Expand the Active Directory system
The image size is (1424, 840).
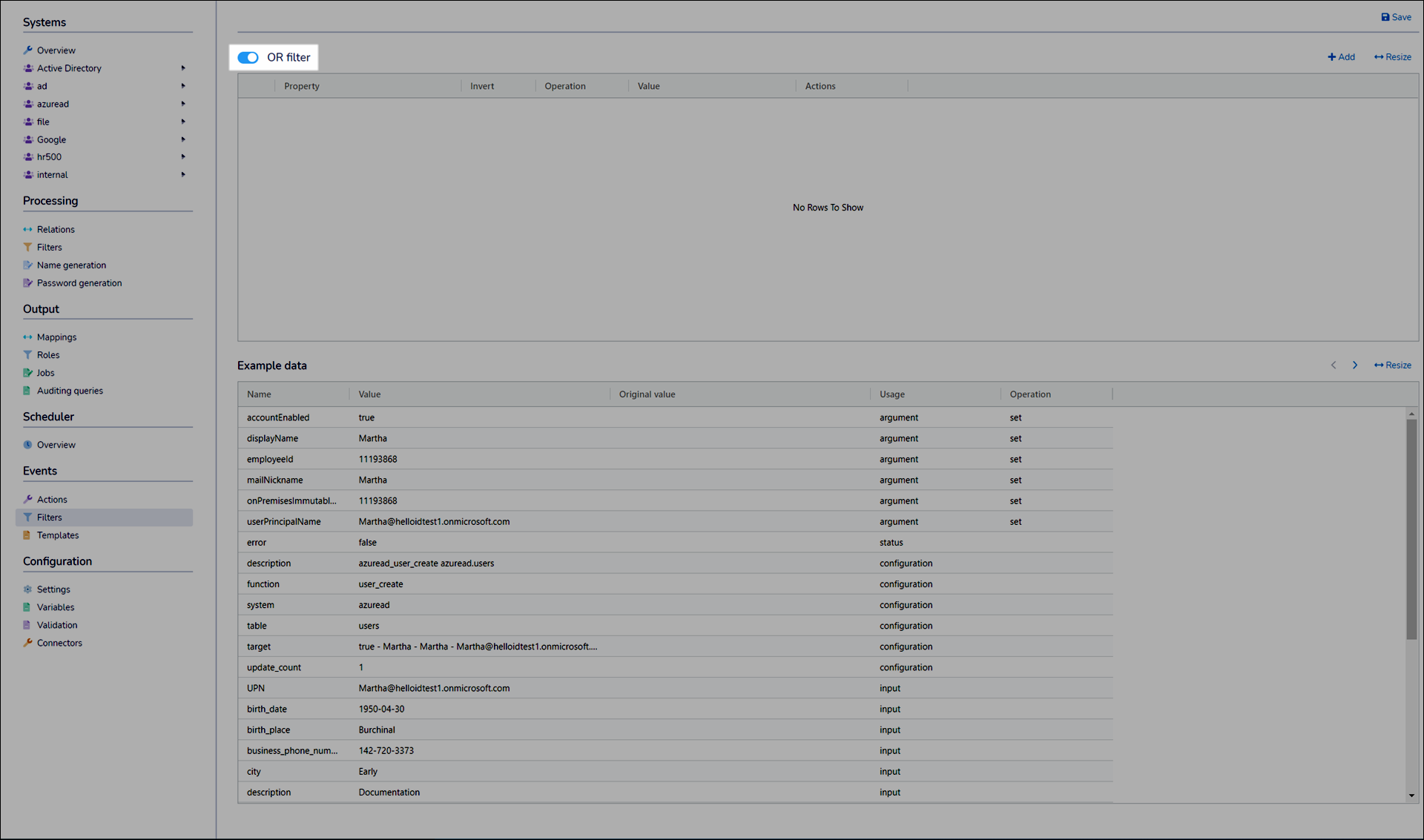tap(183, 68)
